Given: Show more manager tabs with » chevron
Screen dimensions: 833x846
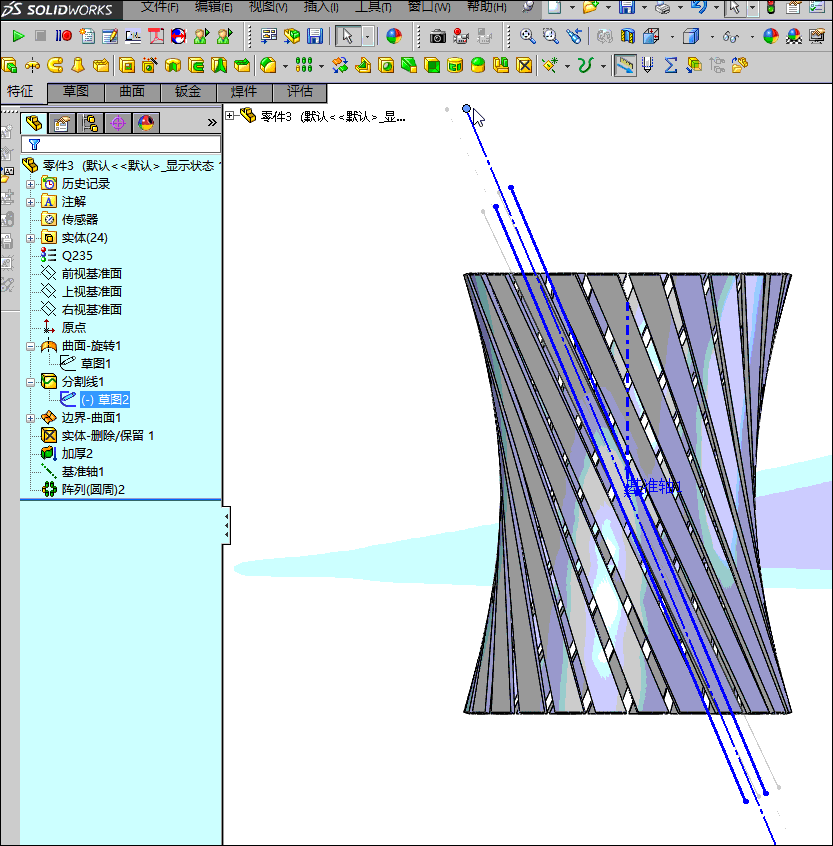Looking at the screenshot, I should click(x=212, y=122).
